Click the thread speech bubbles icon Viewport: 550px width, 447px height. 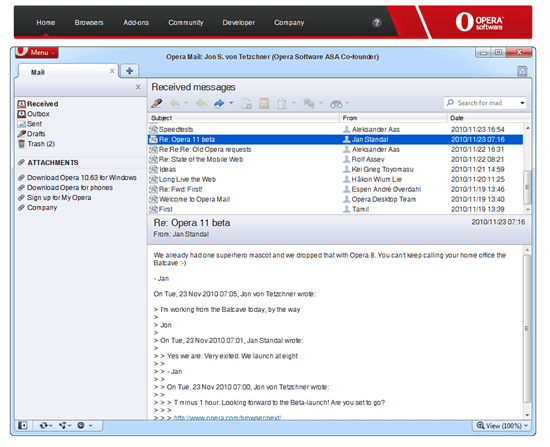[x=309, y=104]
